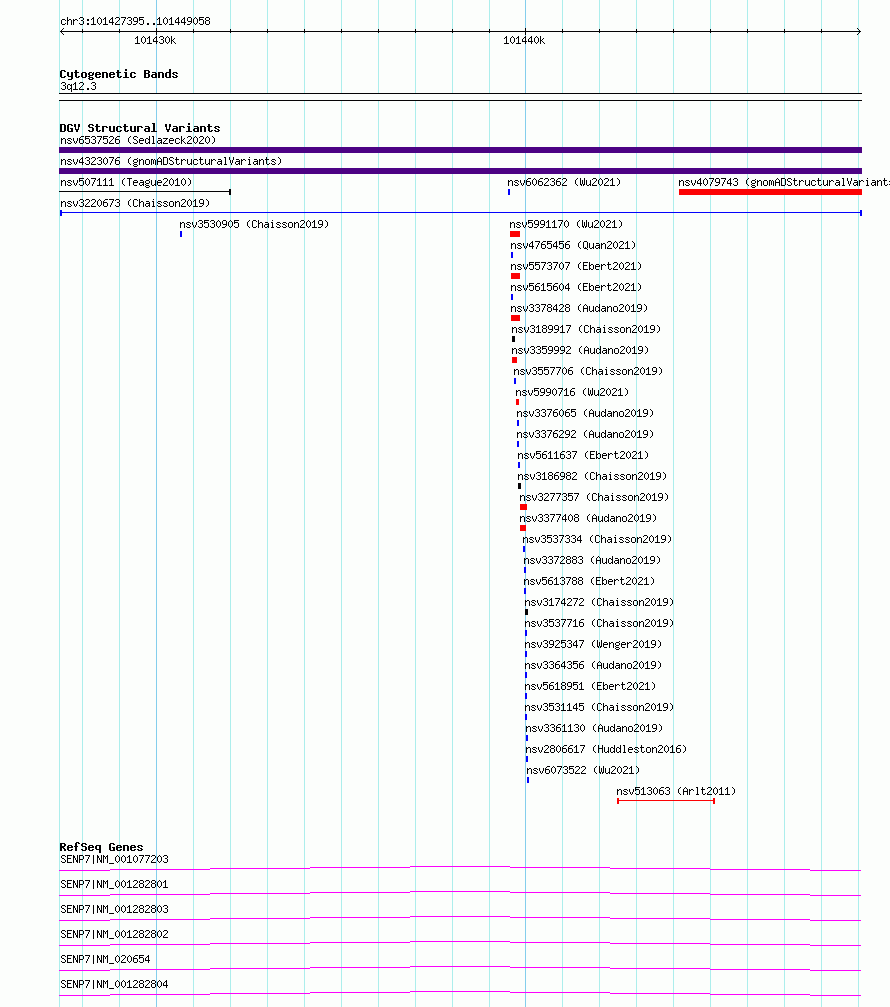The image size is (890, 1007).
Task: Select nsv4765456 (Quan2021) label
Action: coord(573,246)
